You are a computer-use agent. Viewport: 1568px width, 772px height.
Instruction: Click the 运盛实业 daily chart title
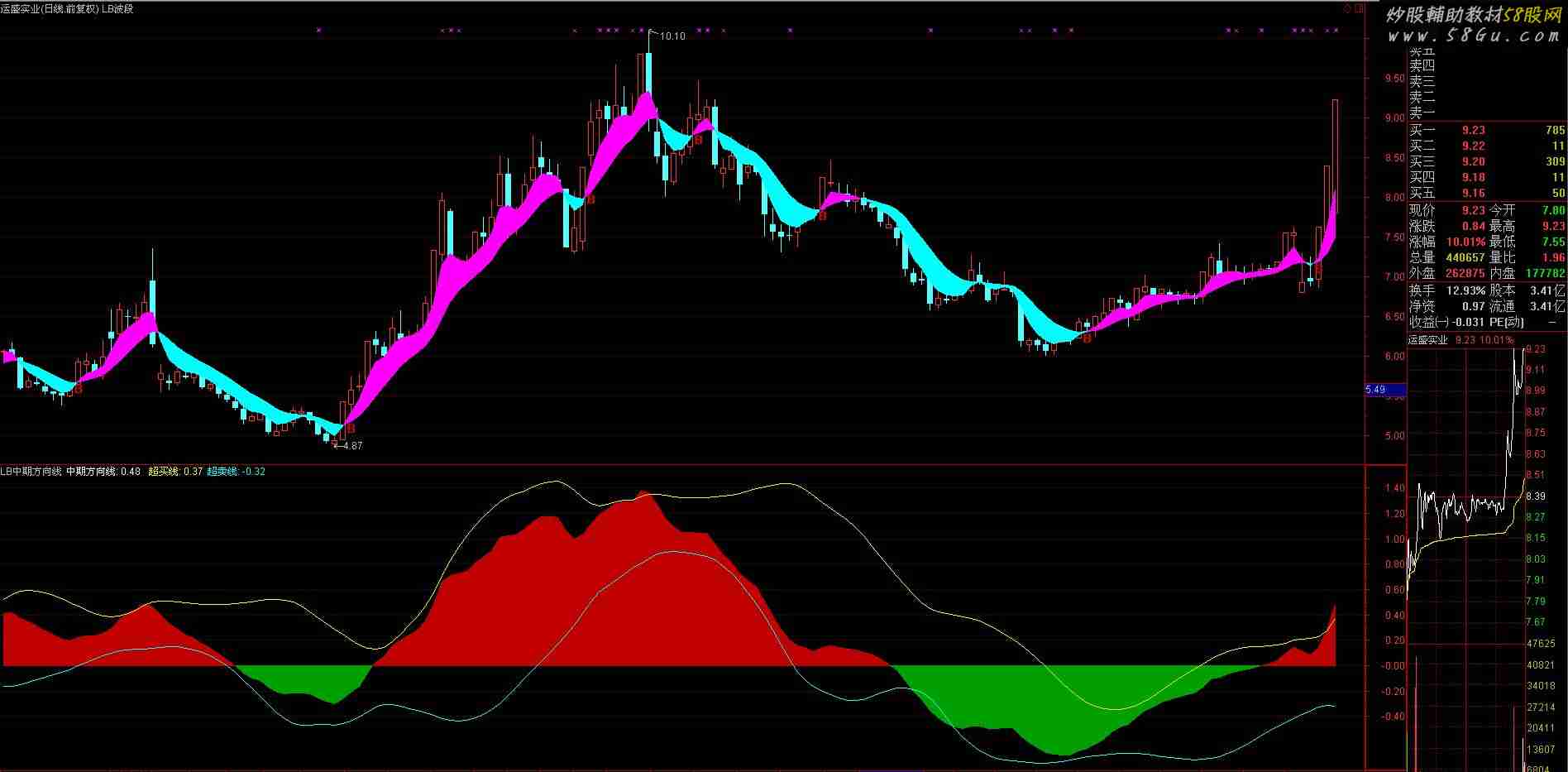tap(49, 9)
